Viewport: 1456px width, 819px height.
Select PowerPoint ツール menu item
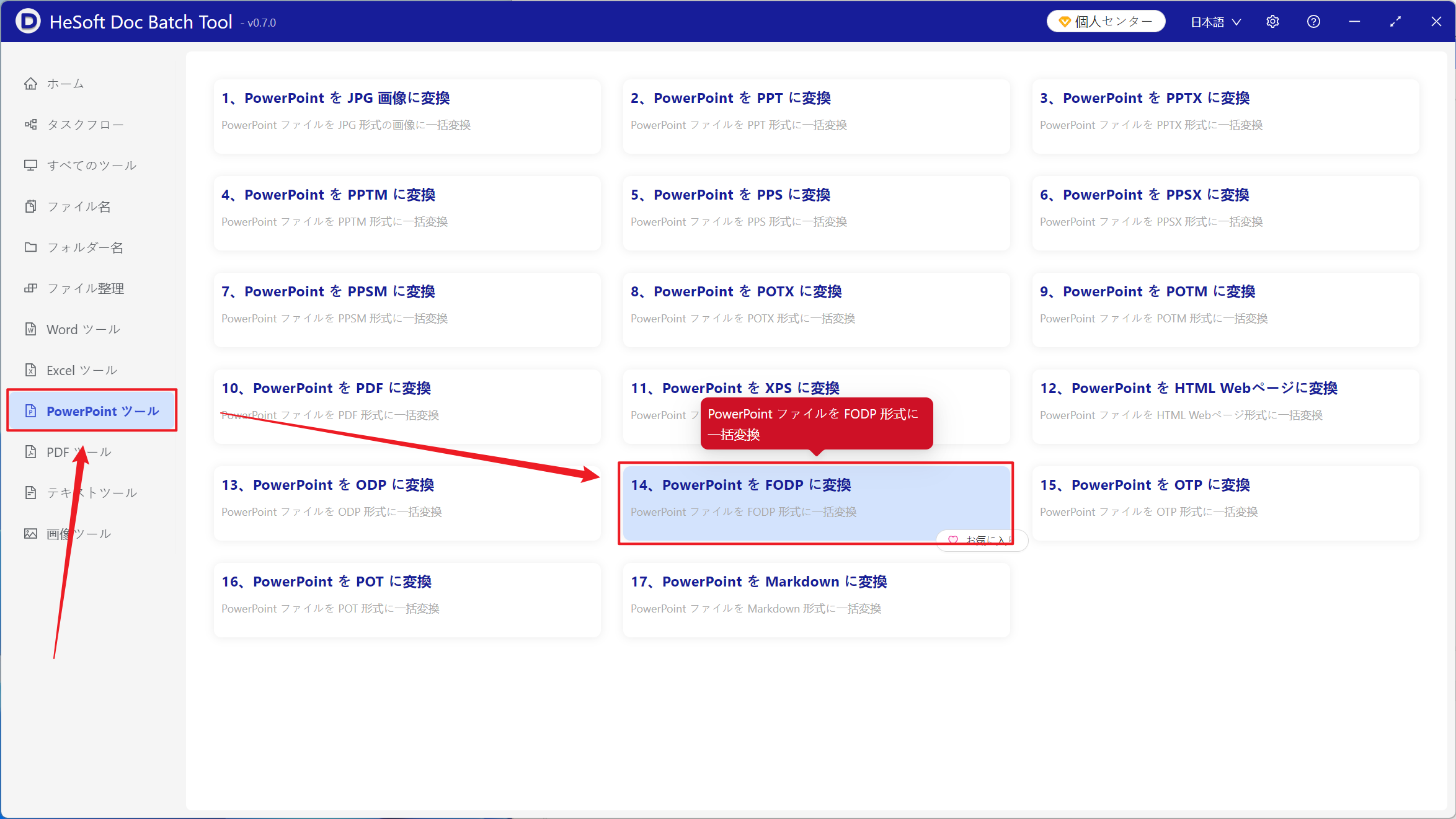[x=92, y=410]
